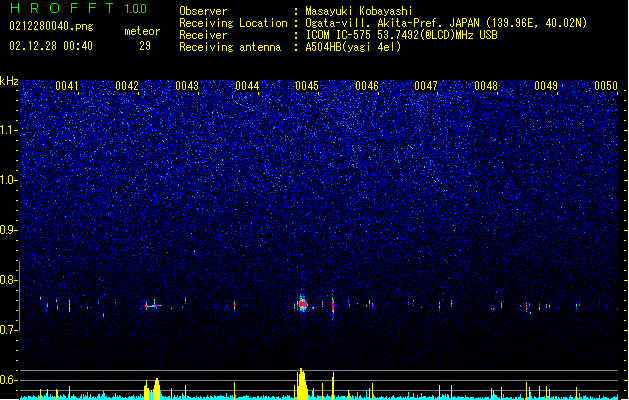Click the timestamp 02.12.28 00:40
The image size is (629, 400).
tap(51, 46)
